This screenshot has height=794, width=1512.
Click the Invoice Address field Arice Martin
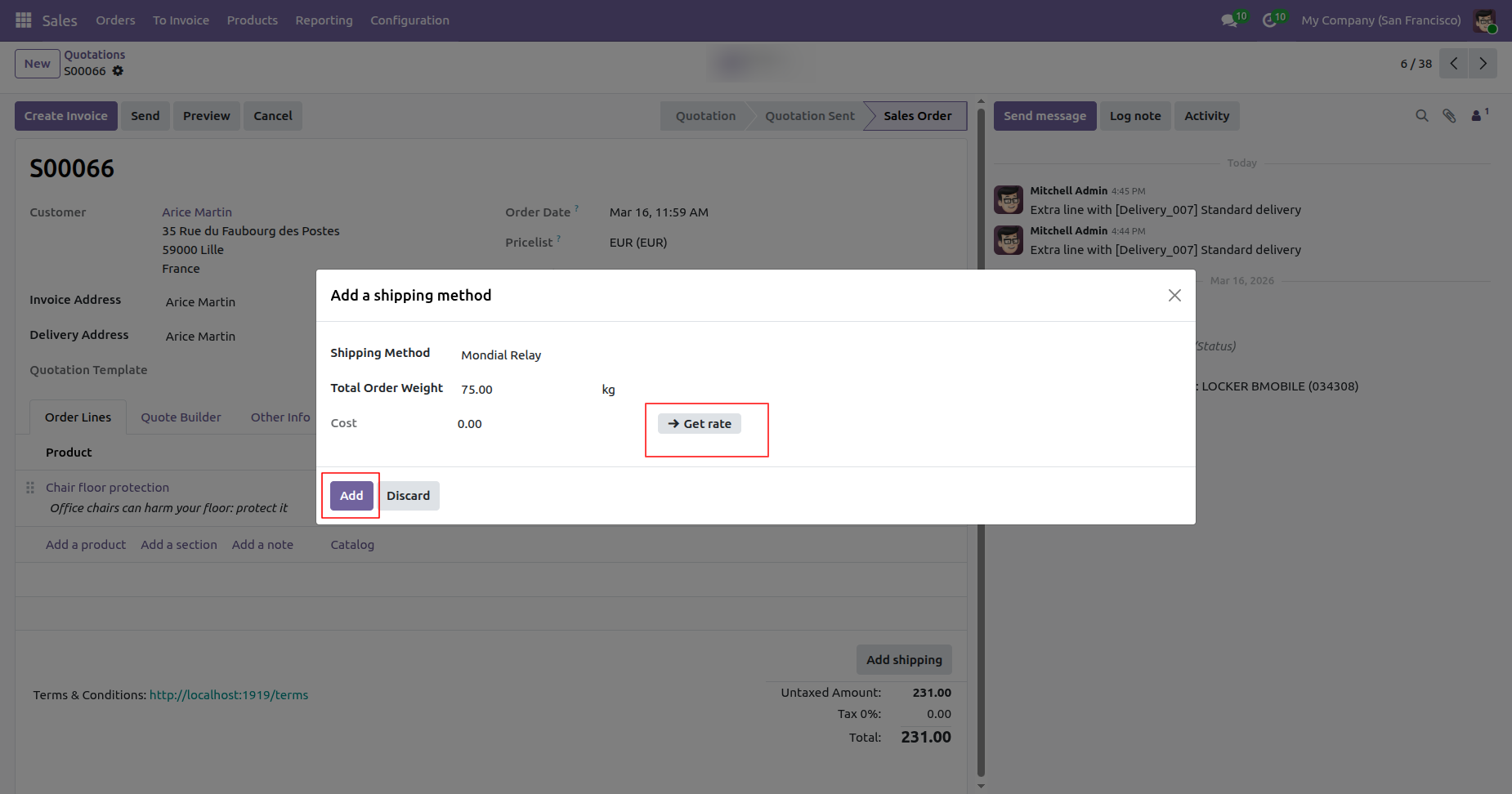coord(200,302)
